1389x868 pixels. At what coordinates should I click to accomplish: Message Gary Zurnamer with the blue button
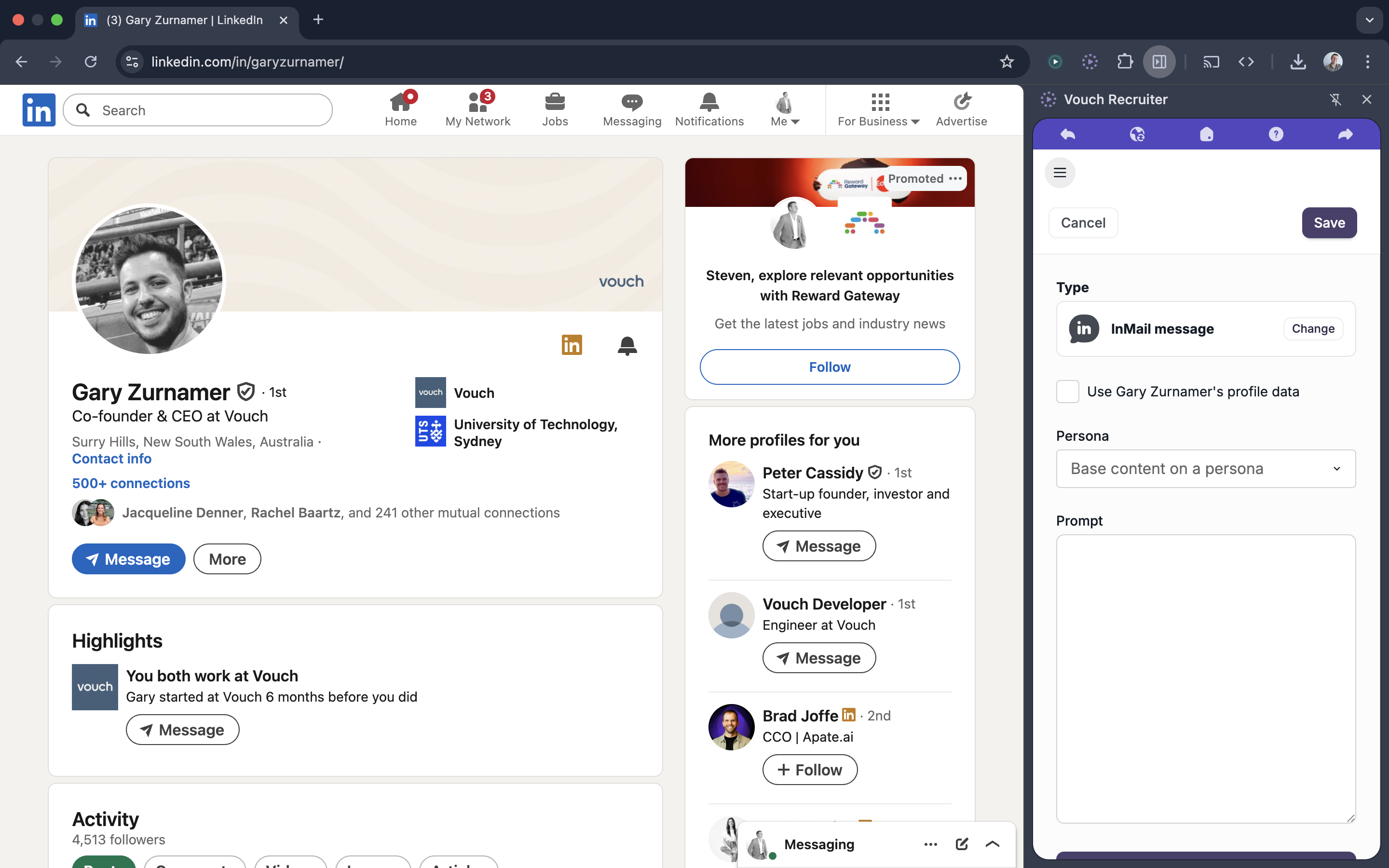tap(129, 558)
